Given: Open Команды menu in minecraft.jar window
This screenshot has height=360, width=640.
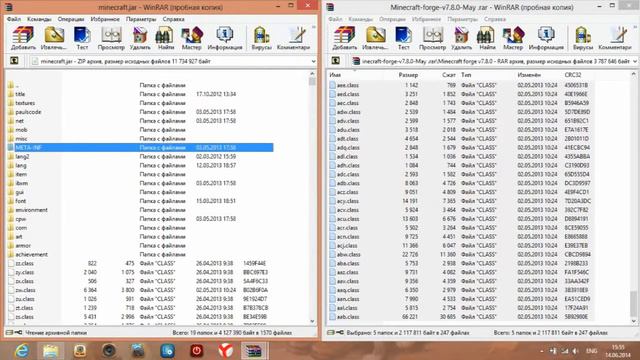Looking at the screenshot, I should coord(39,19).
